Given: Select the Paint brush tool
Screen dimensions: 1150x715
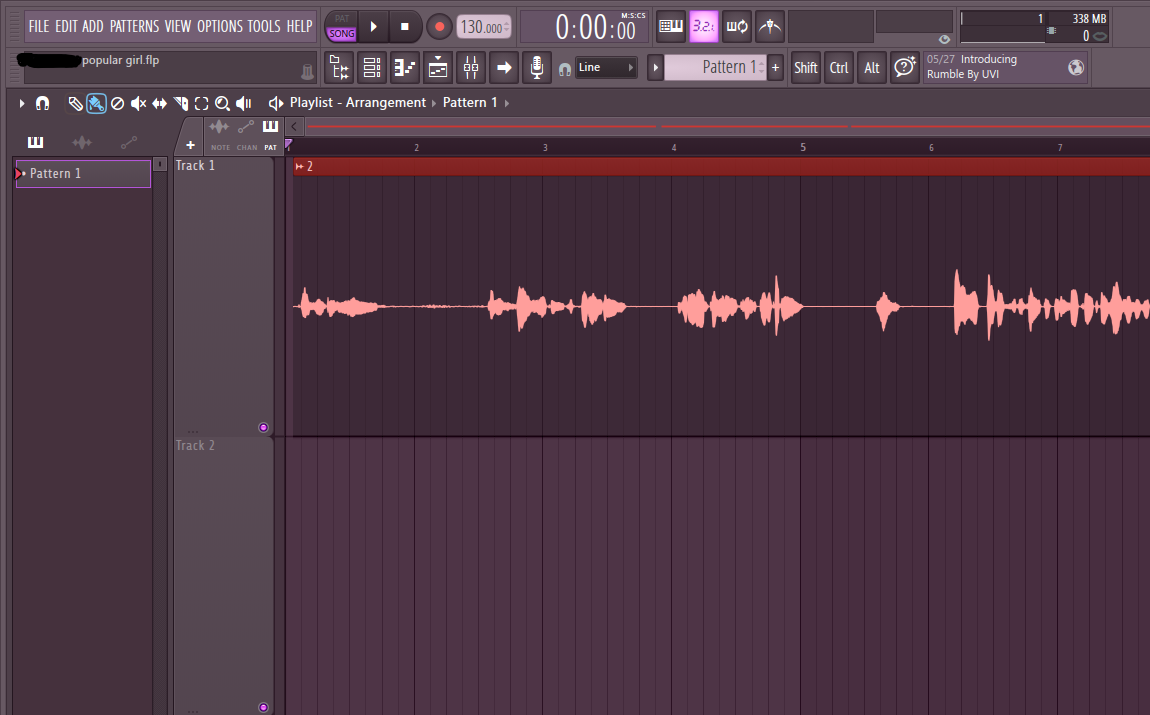Looking at the screenshot, I should click(96, 103).
